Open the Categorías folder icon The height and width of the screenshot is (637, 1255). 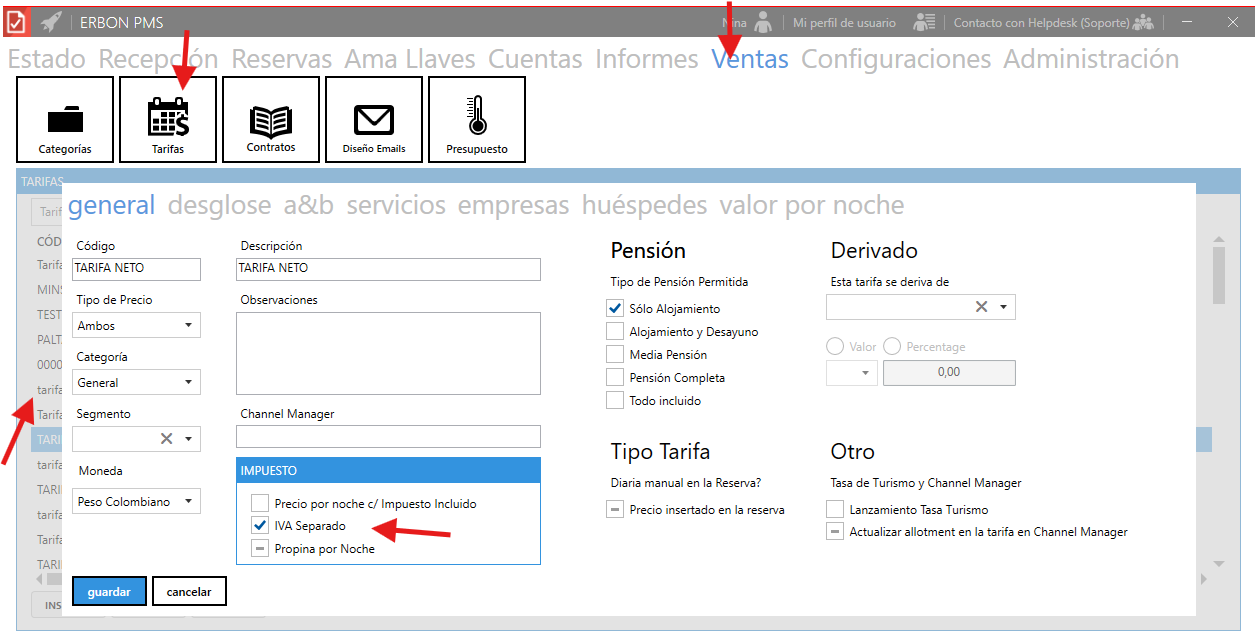point(65,120)
